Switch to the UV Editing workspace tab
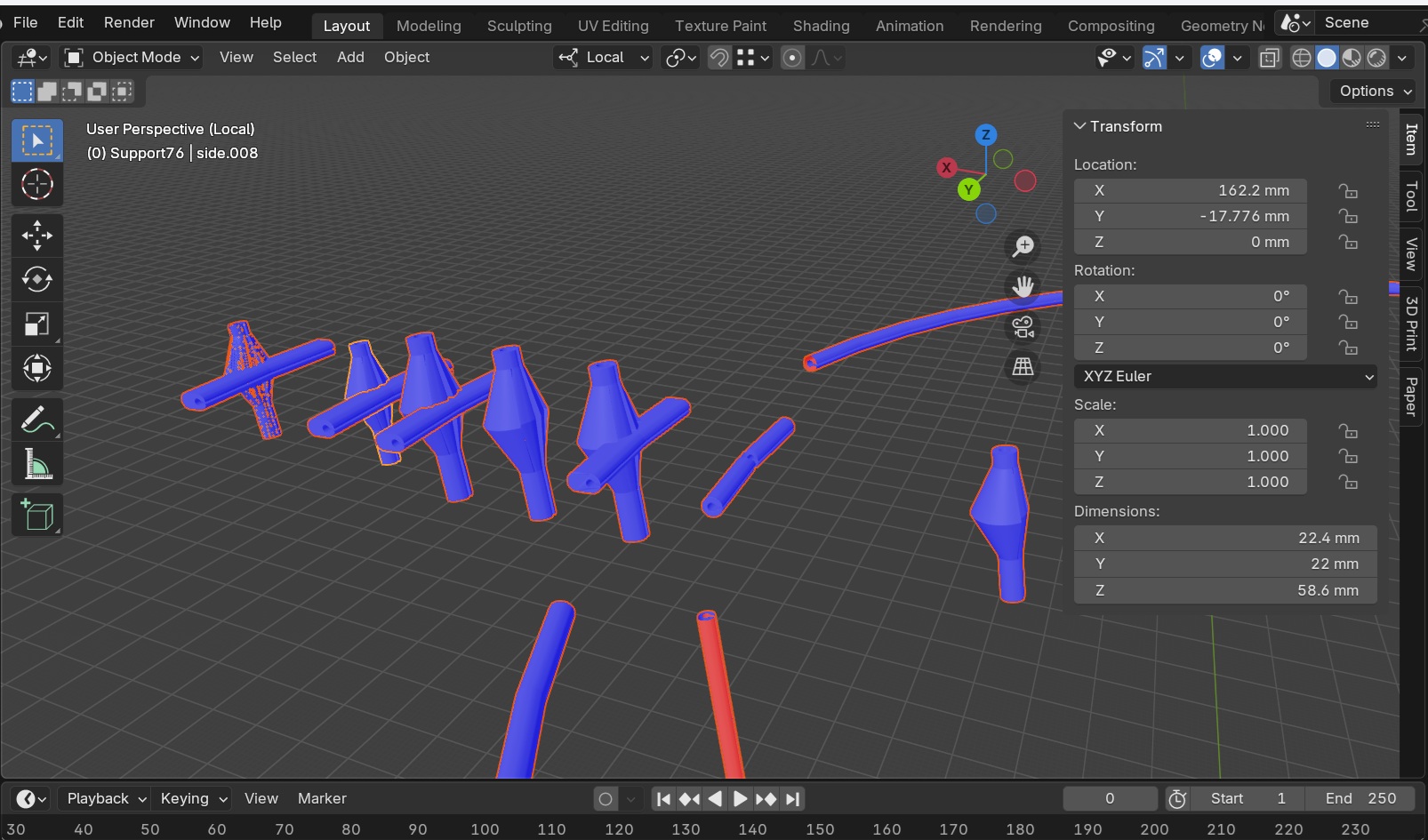1428x840 pixels. click(x=614, y=26)
